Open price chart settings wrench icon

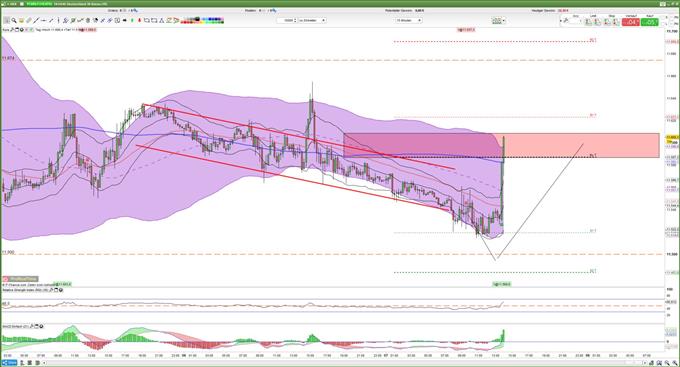point(12,30)
